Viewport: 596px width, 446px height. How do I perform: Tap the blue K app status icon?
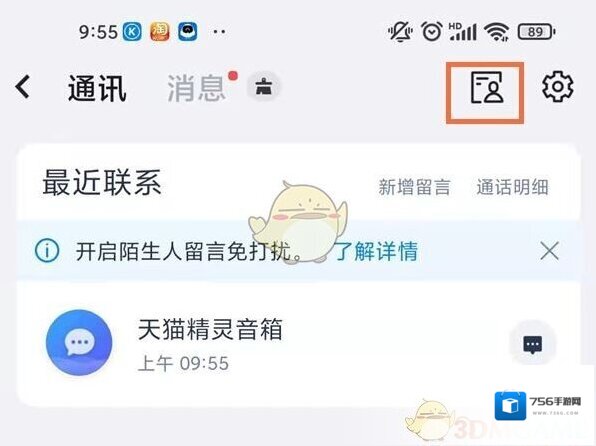tap(132, 32)
